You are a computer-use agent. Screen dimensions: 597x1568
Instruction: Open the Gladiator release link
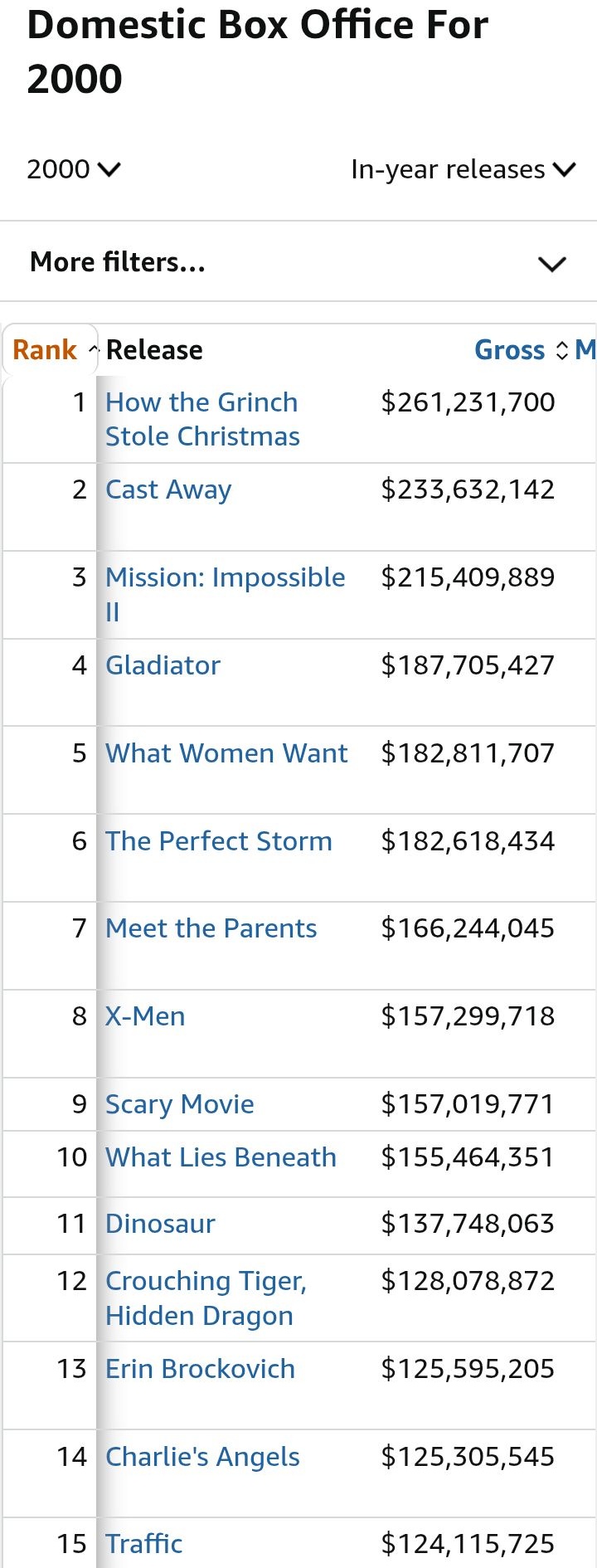coord(163,665)
